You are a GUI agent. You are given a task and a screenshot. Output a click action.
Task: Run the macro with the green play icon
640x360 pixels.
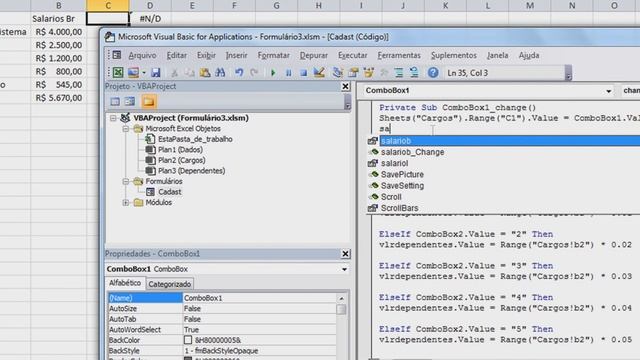(273, 73)
